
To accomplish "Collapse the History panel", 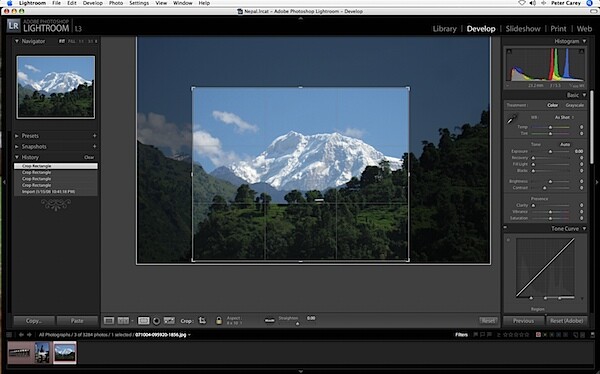I will (x=17, y=157).
